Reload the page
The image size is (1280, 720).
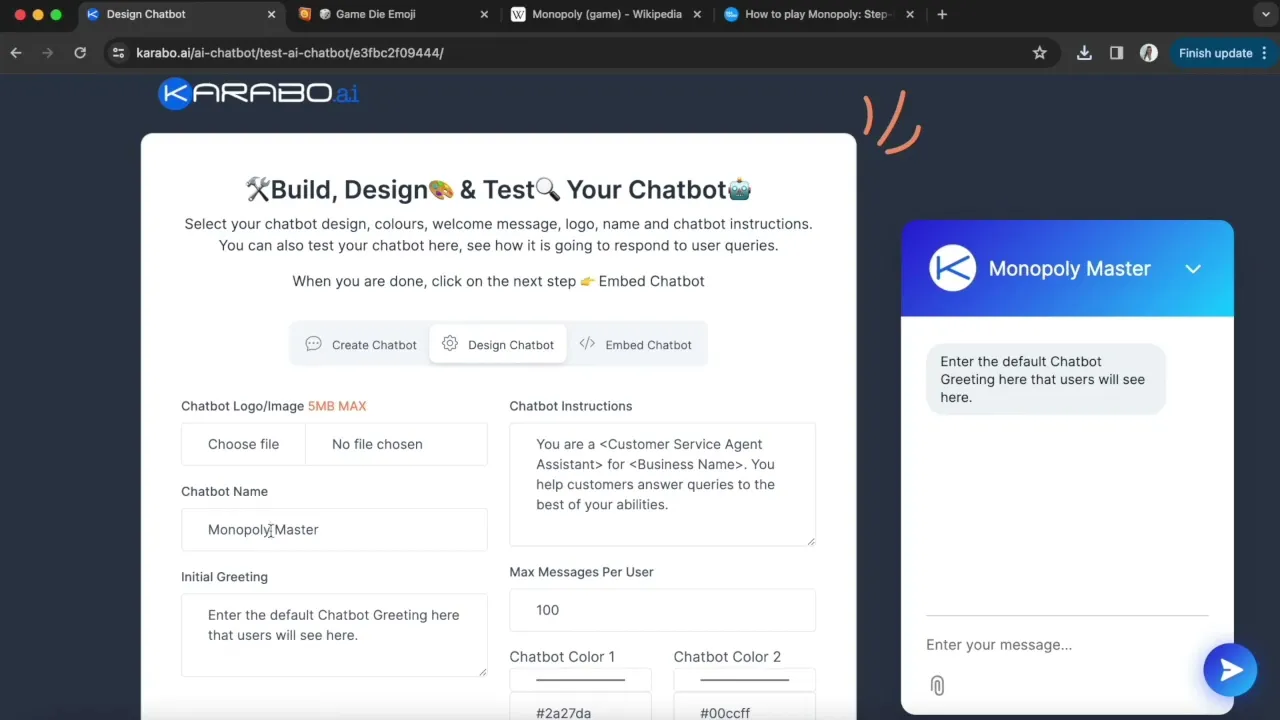[80, 53]
